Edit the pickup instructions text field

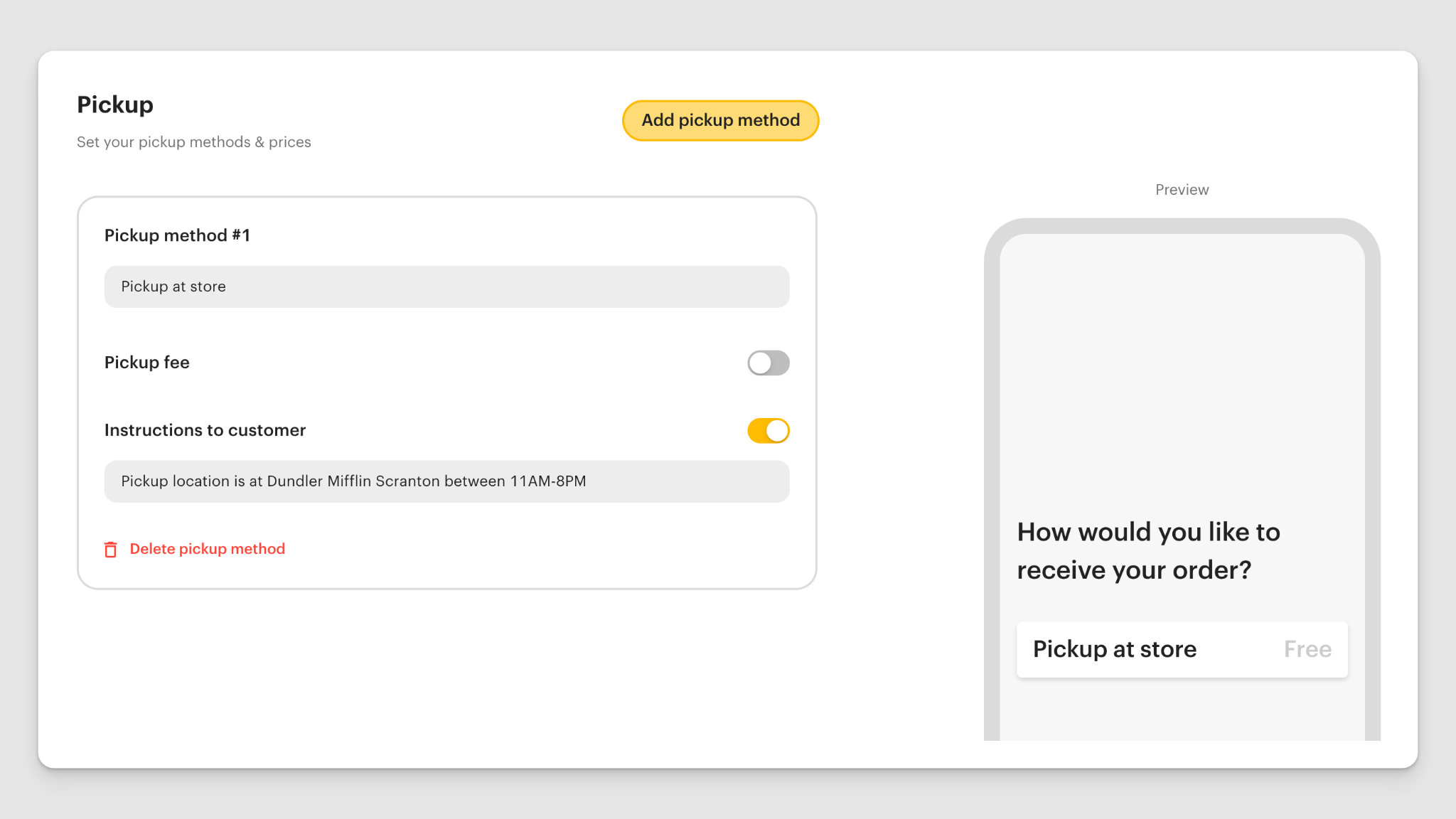446,481
